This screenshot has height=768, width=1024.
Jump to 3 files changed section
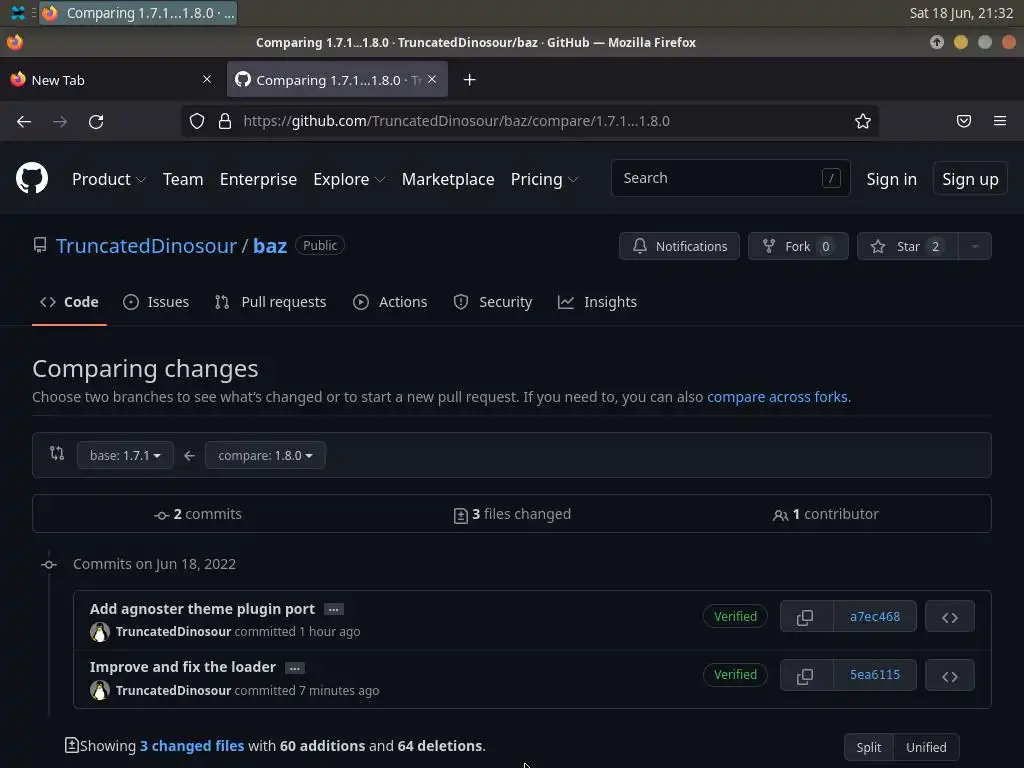512,514
